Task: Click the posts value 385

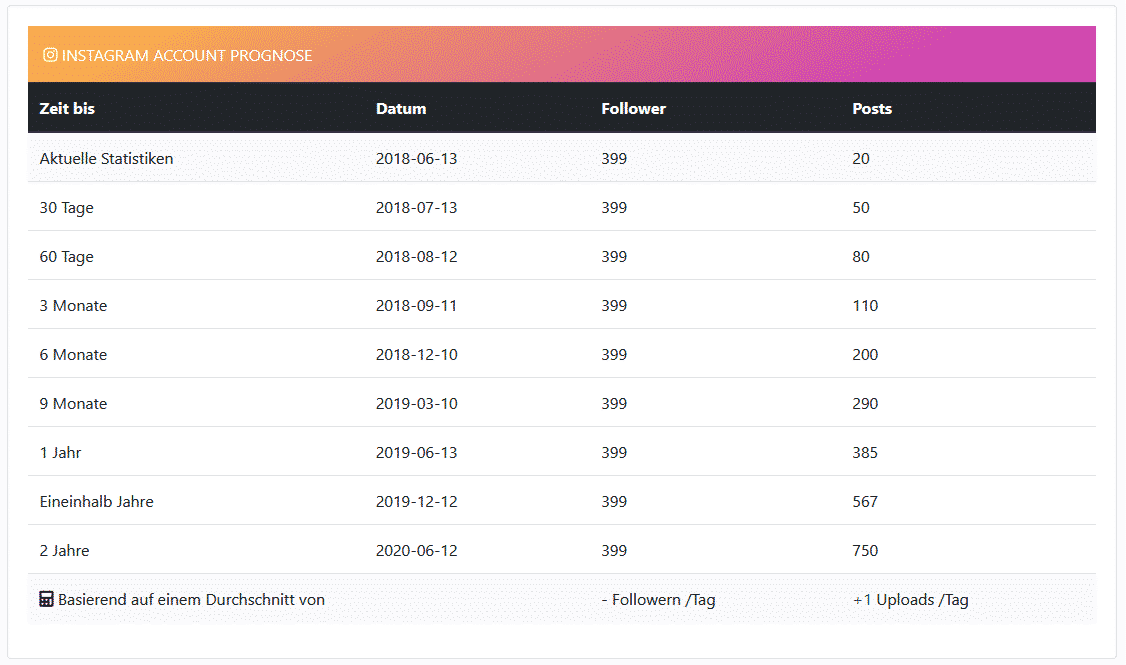Action: tap(865, 452)
